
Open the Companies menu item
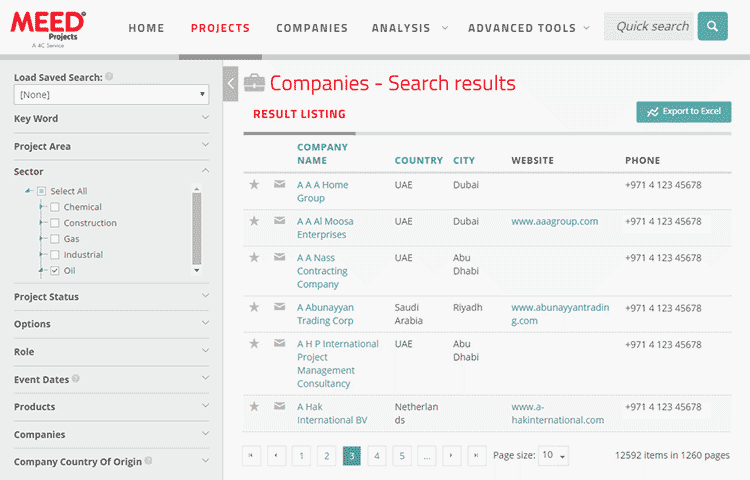[x=312, y=28]
